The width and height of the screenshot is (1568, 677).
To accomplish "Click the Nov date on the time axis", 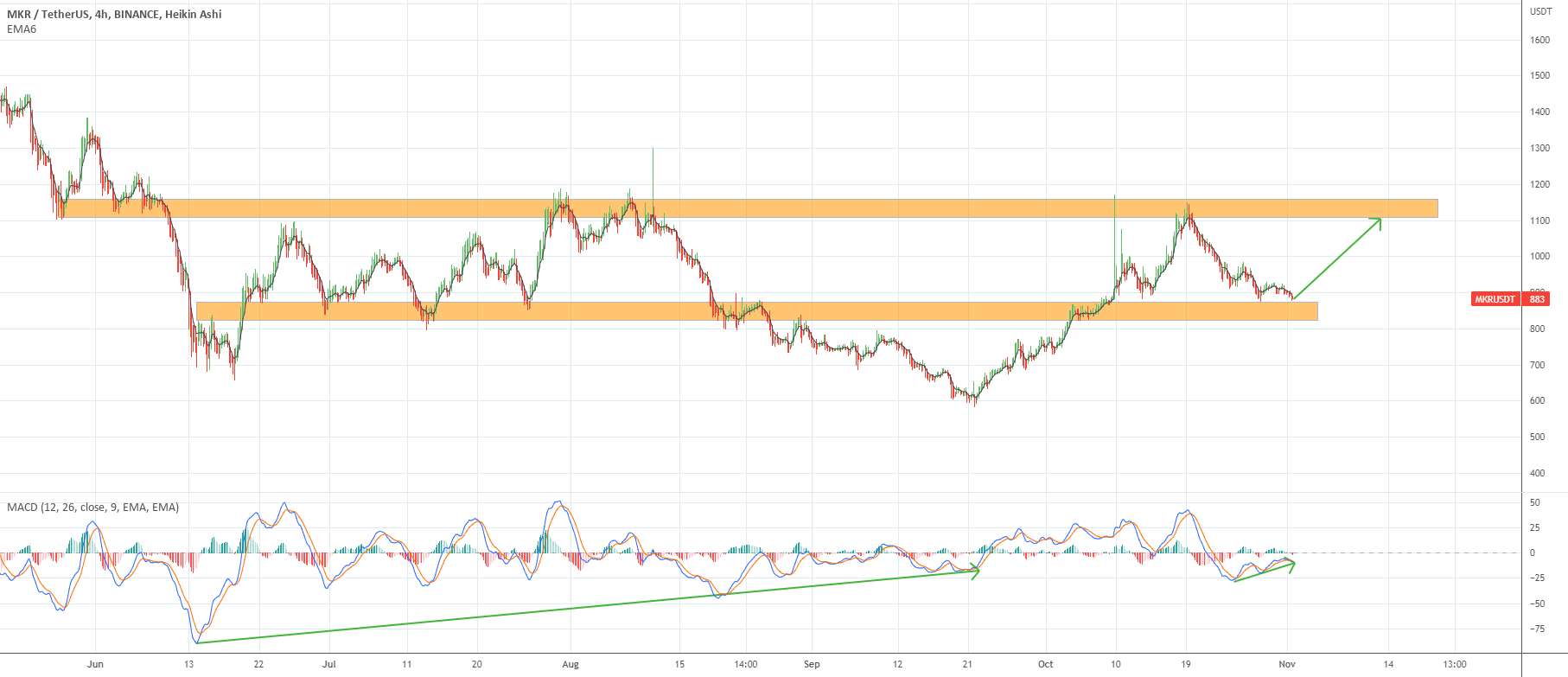I will [1287, 664].
